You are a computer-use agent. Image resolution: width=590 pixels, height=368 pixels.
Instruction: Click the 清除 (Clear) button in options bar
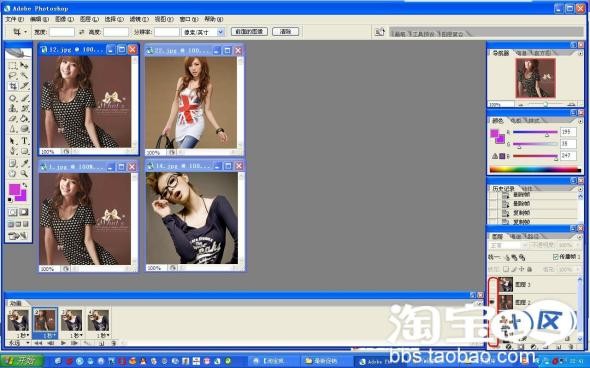click(286, 32)
